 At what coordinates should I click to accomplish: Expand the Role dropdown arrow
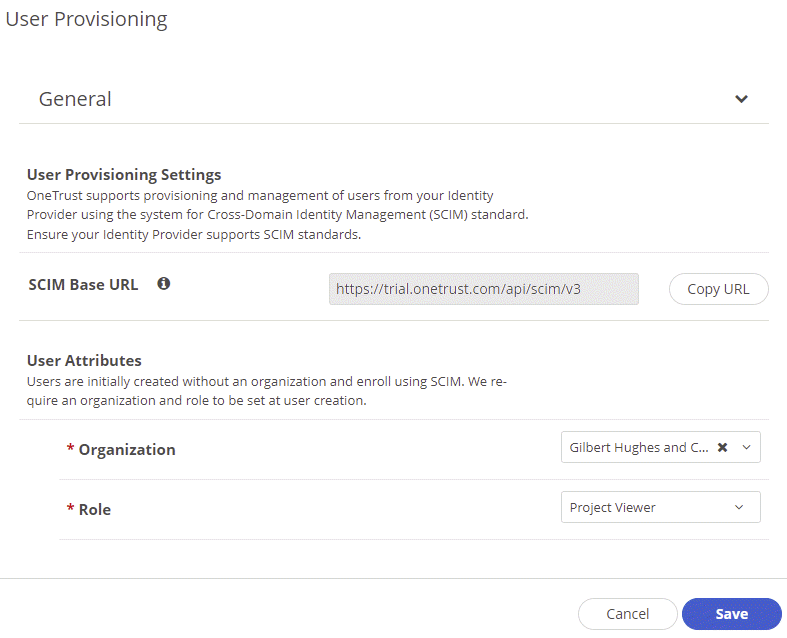point(739,508)
